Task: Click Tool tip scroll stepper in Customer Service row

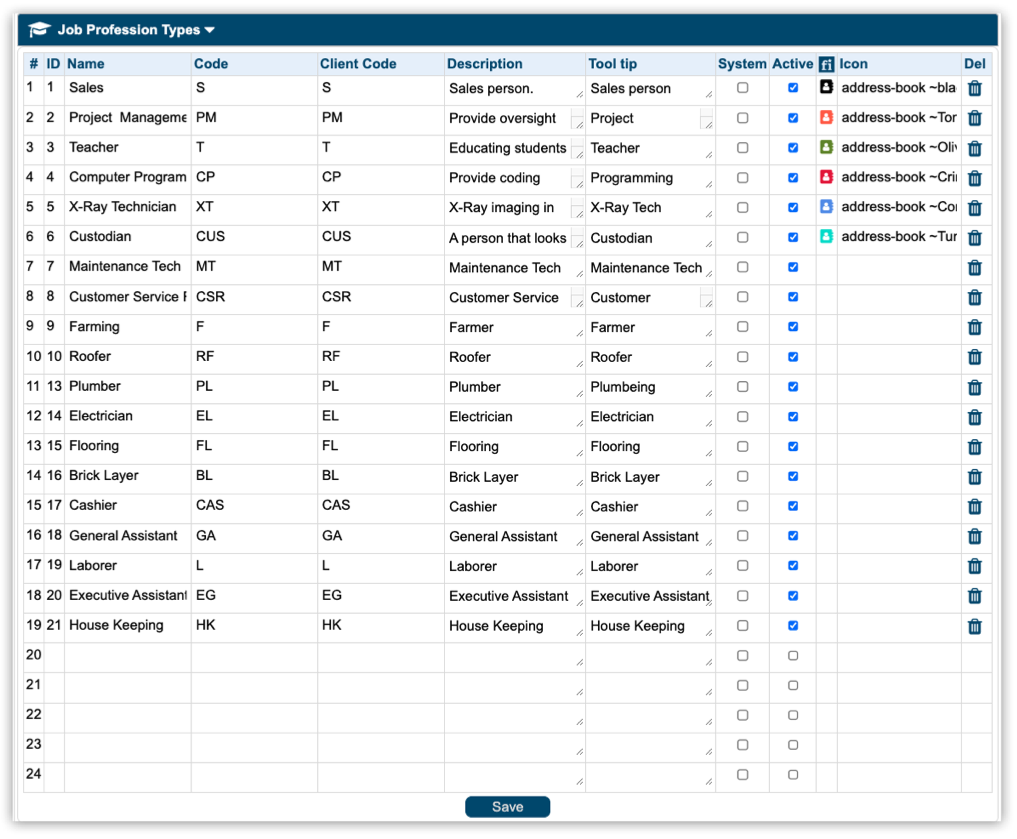Action: [x=707, y=298]
